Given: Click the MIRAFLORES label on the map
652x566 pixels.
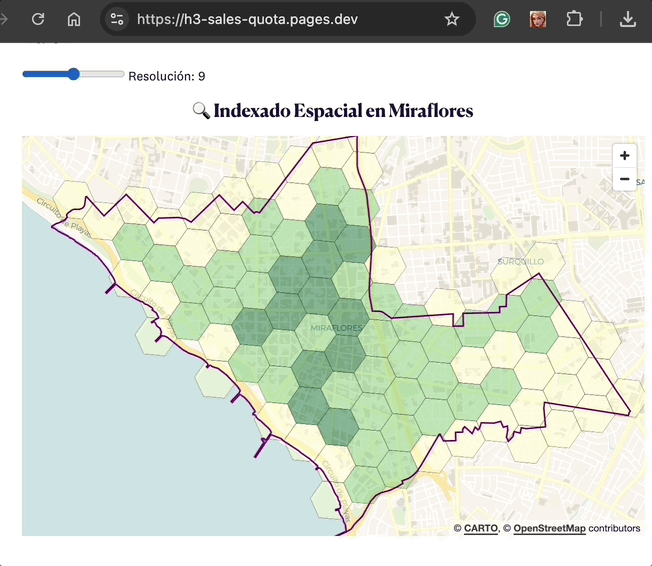Looking at the screenshot, I should pos(336,328).
